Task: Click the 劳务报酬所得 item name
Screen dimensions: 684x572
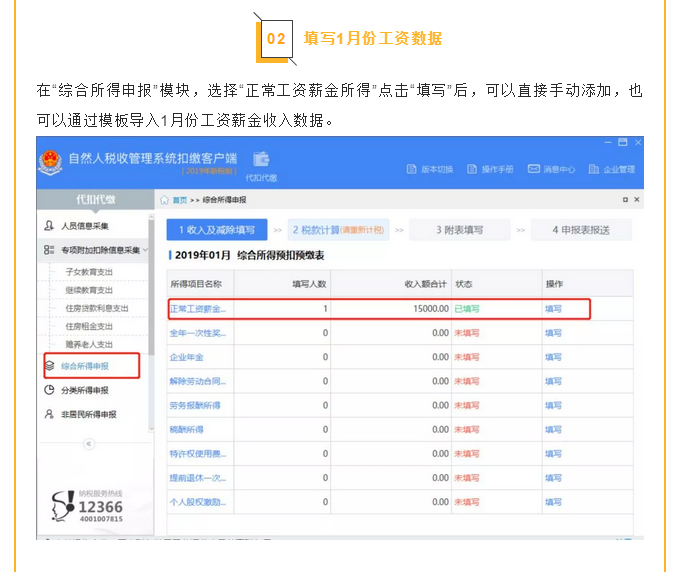Action: [x=196, y=406]
